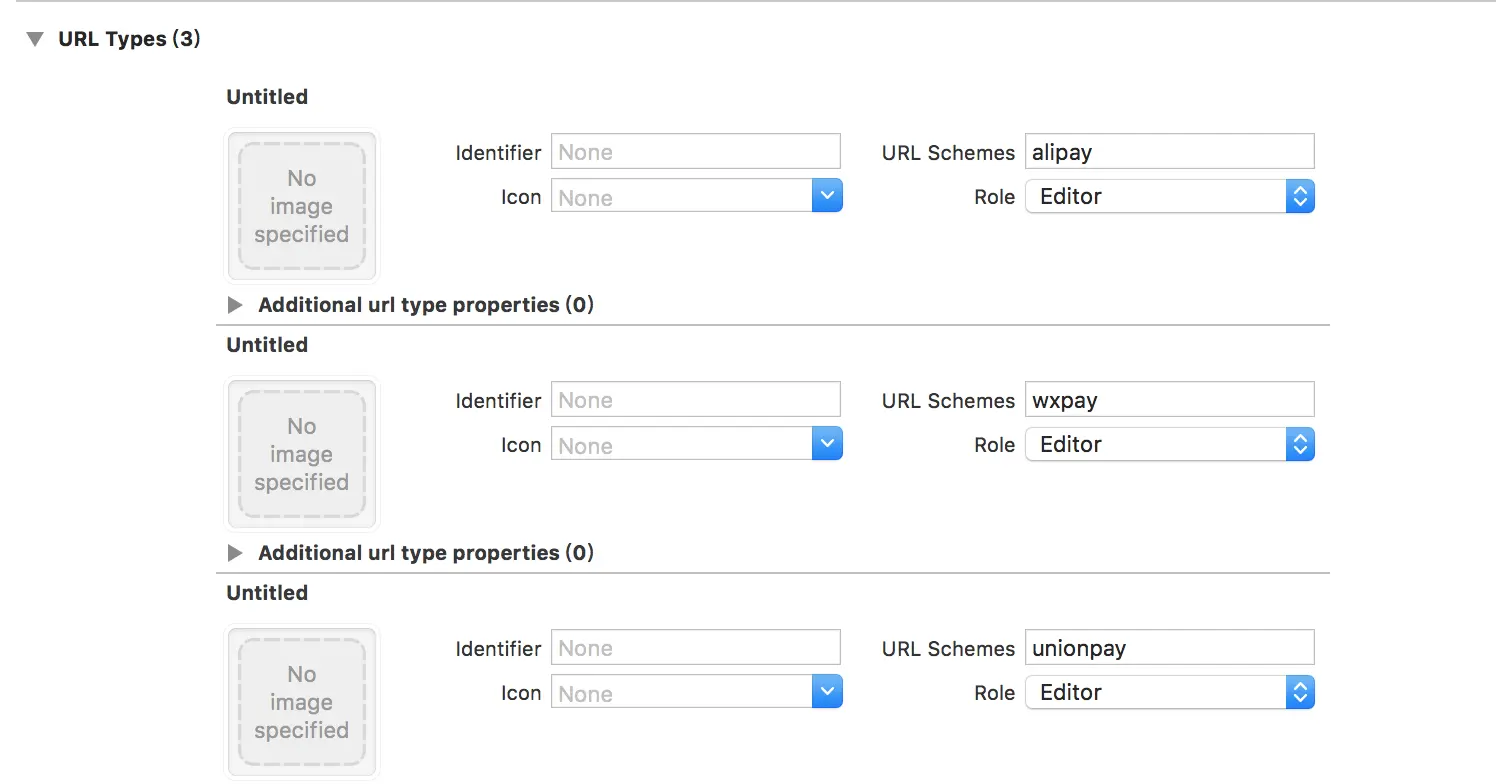Open the Icon dropdown for unionpay entry
This screenshot has width=1496, height=784.
point(826,692)
